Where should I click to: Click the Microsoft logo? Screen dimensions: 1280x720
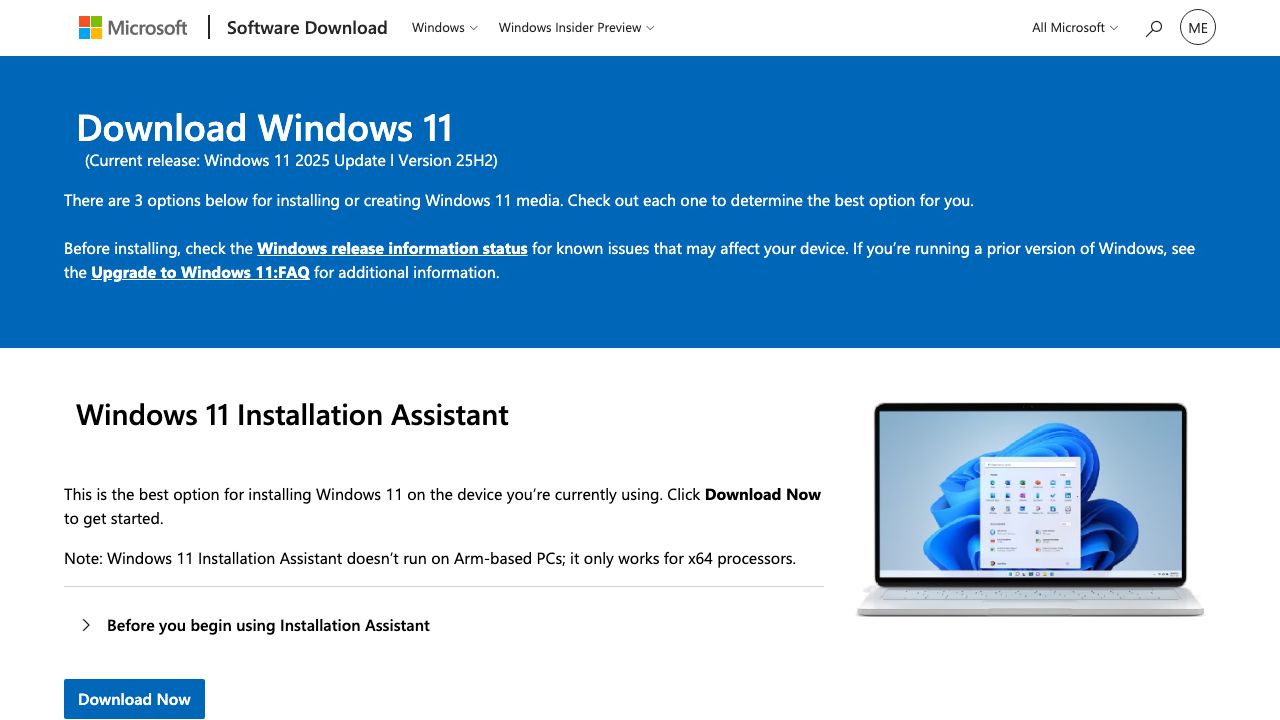133,28
